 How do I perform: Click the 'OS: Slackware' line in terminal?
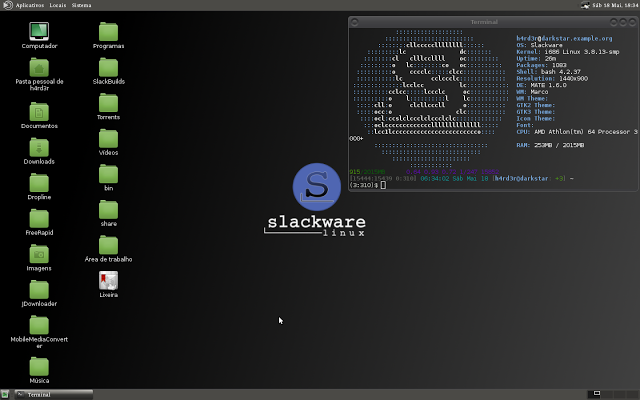[x=539, y=45]
